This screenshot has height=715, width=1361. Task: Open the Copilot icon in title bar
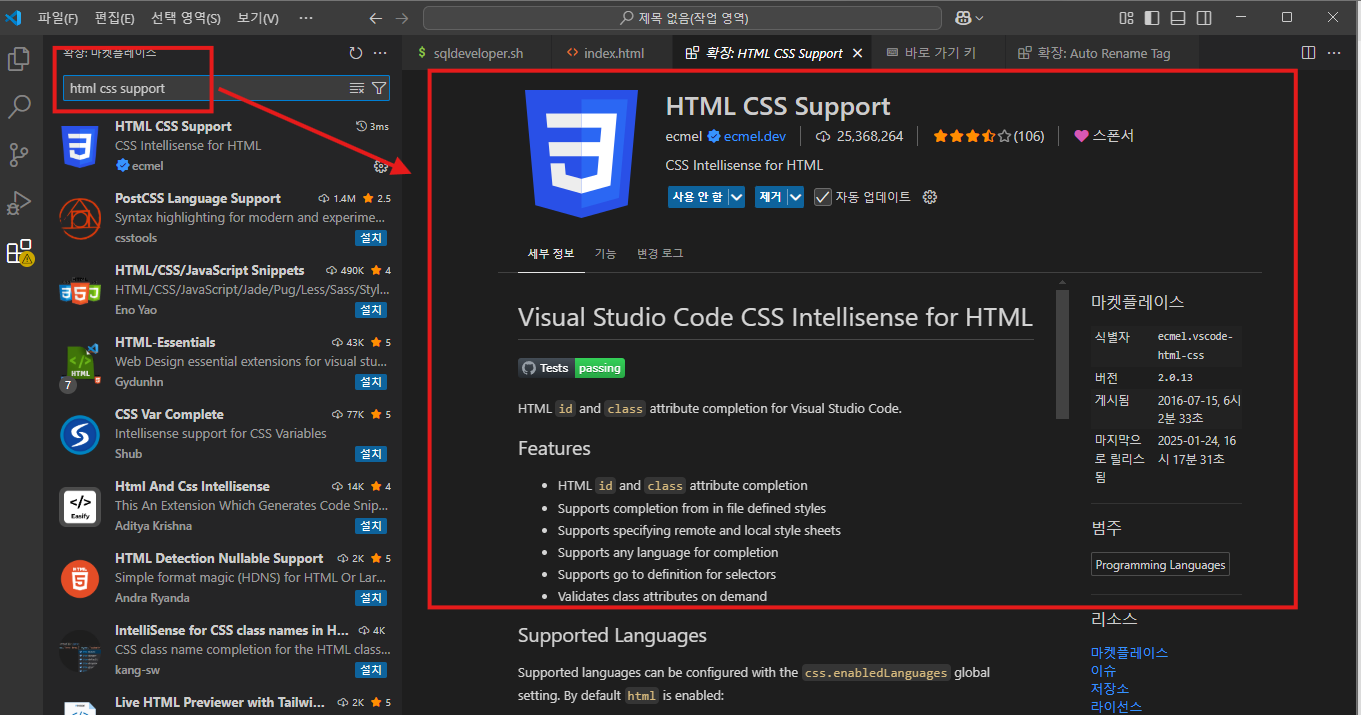tap(963, 18)
